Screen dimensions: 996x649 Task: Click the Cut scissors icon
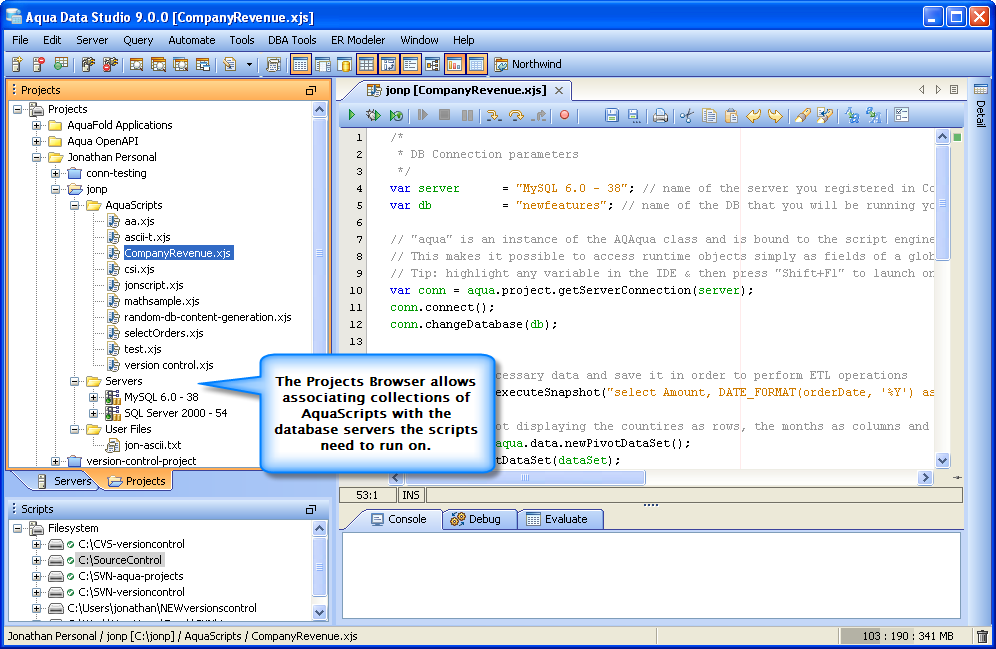(687, 116)
